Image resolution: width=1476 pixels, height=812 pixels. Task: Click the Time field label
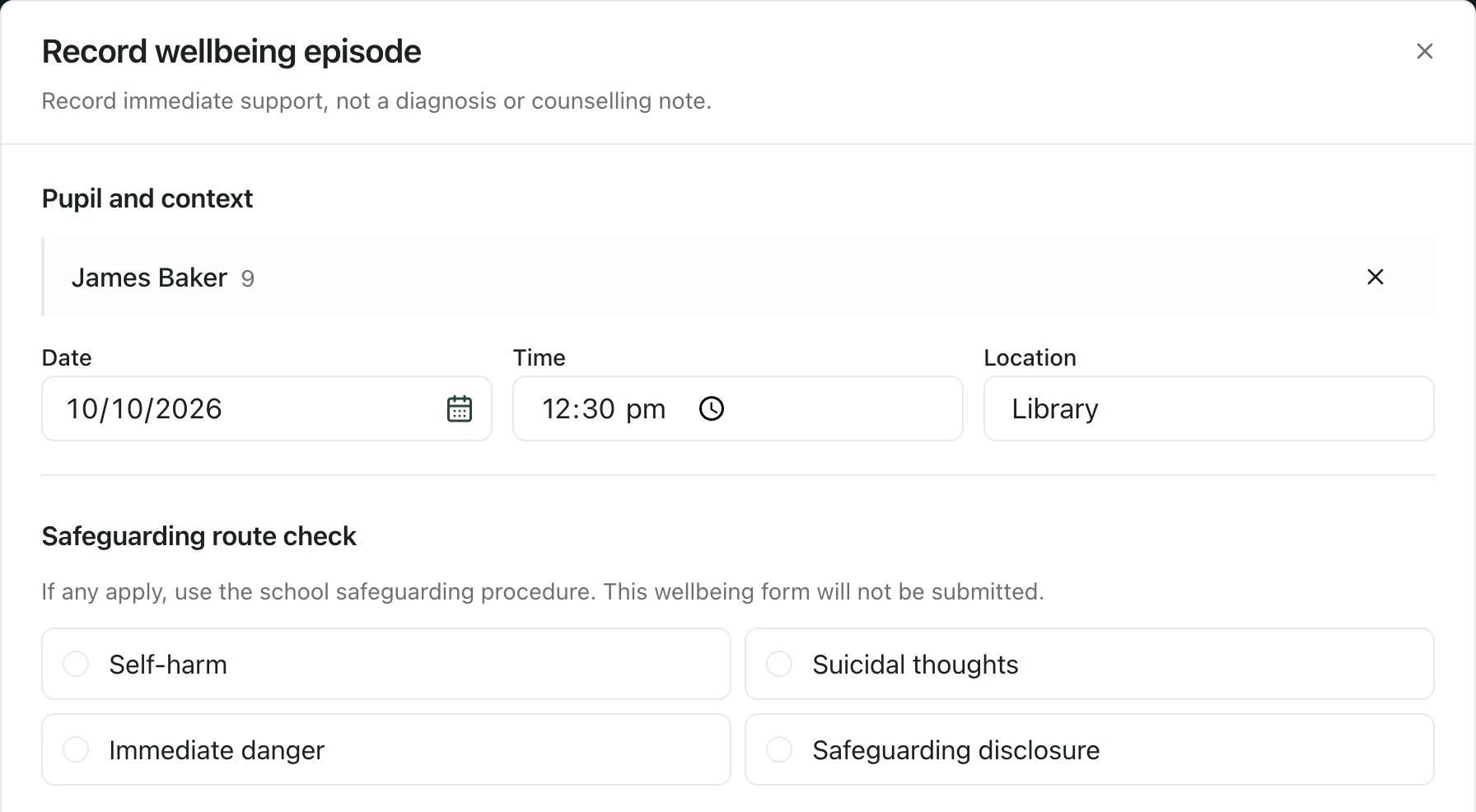[x=539, y=357]
